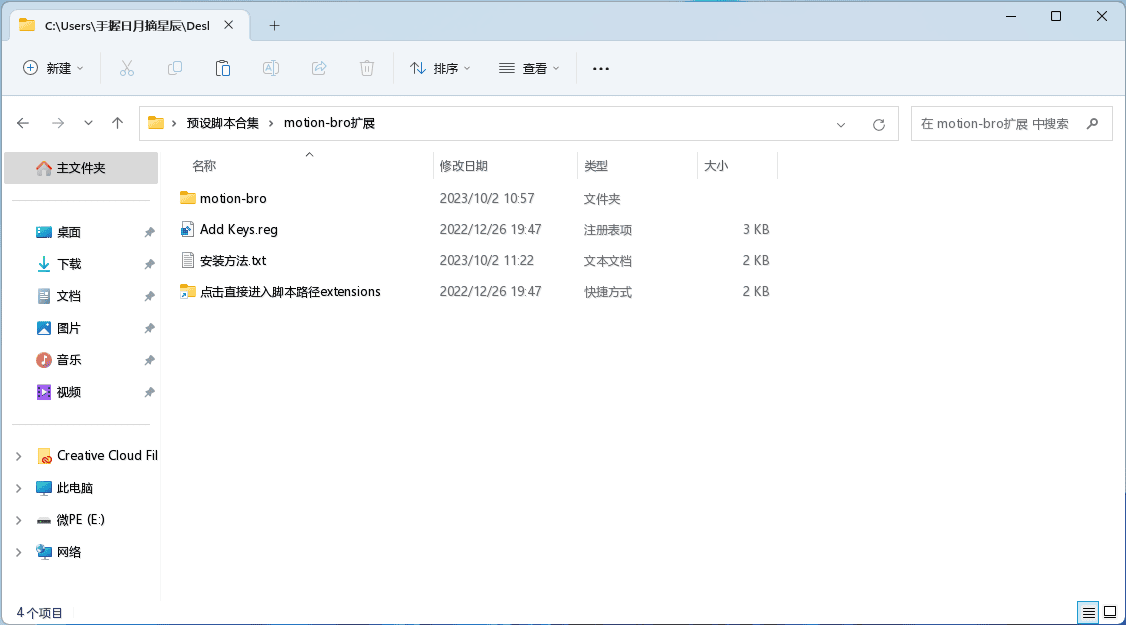Switch to large icons view in status bar
Viewport: 1126px width, 625px height.
point(1111,612)
